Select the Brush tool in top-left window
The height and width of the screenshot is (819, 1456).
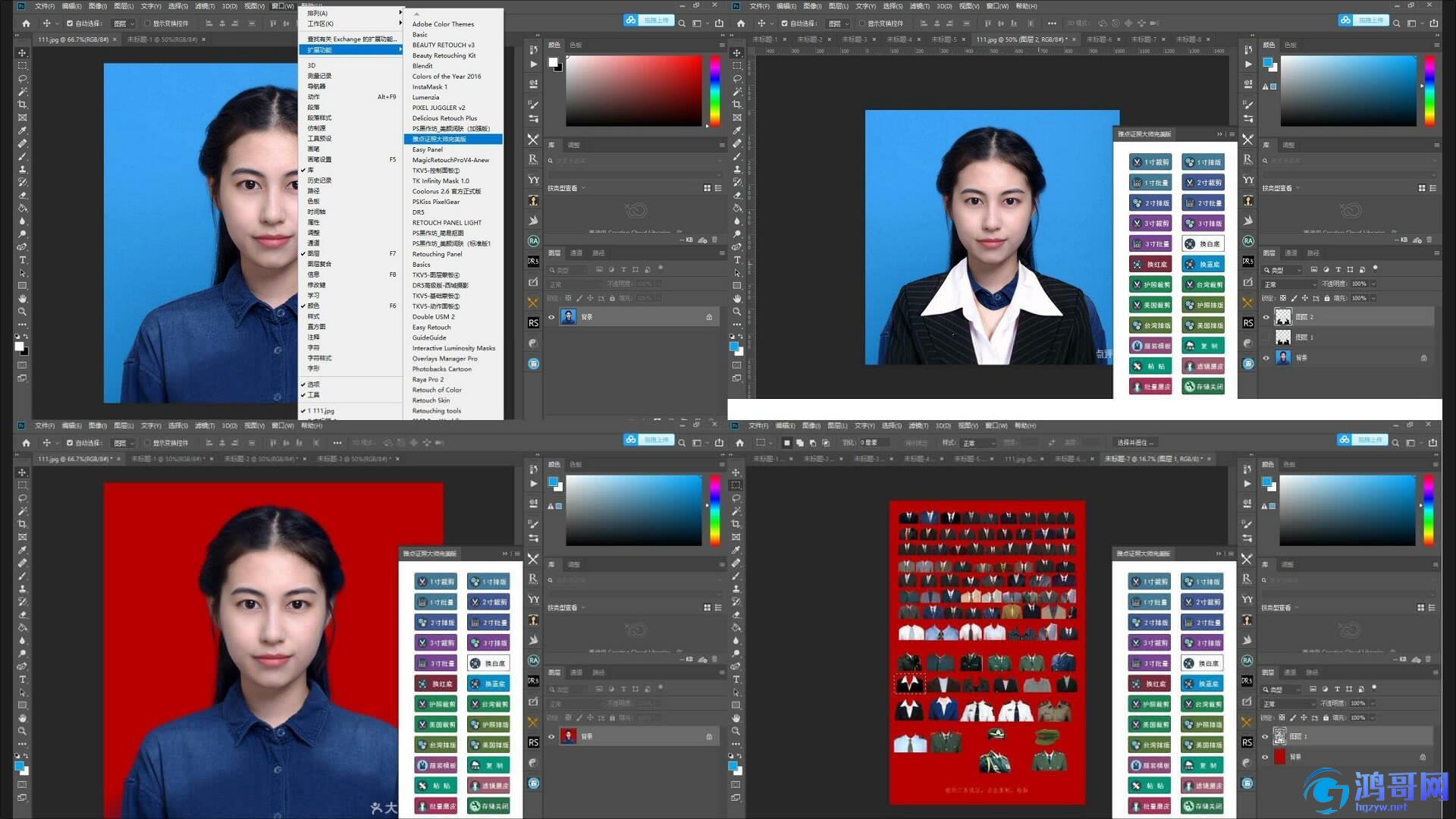tap(22, 156)
